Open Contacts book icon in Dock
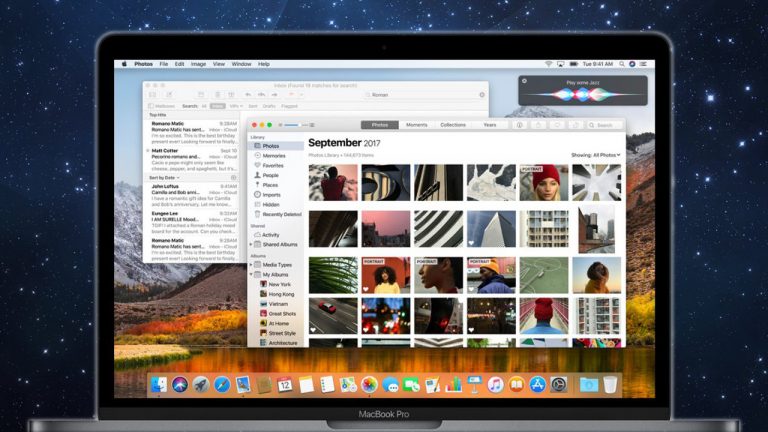Viewport: 768px width, 432px height. [x=264, y=384]
